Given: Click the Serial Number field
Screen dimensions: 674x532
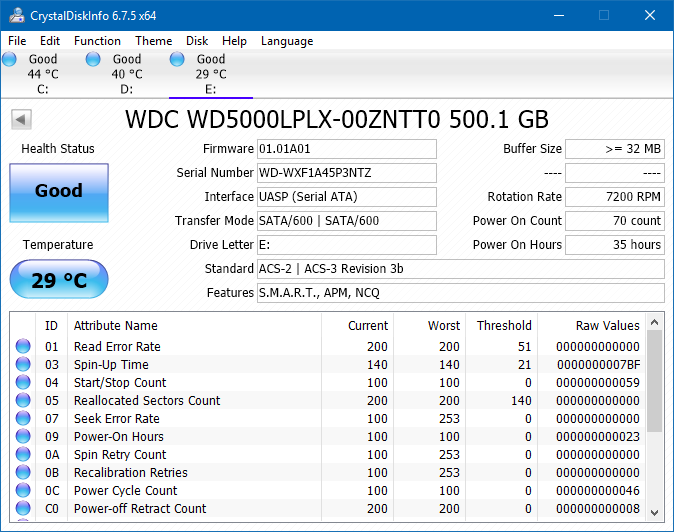Looking at the screenshot, I should coord(347,173).
